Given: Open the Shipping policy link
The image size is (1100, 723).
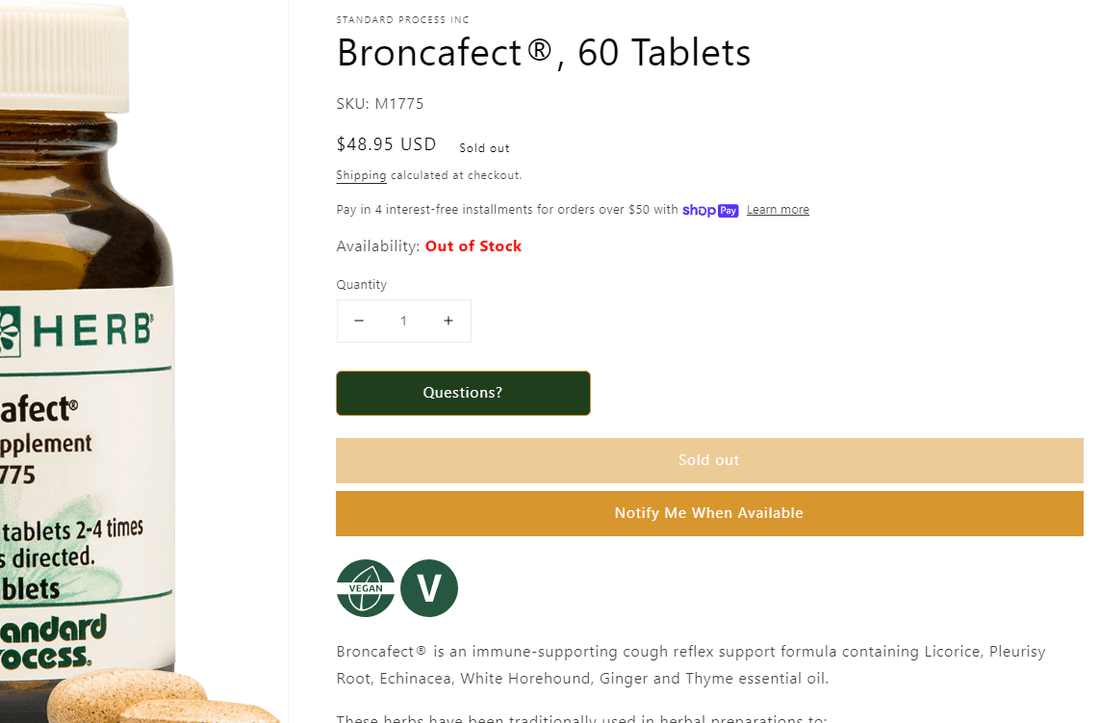Looking at the screenshot, I should [361, 175].
